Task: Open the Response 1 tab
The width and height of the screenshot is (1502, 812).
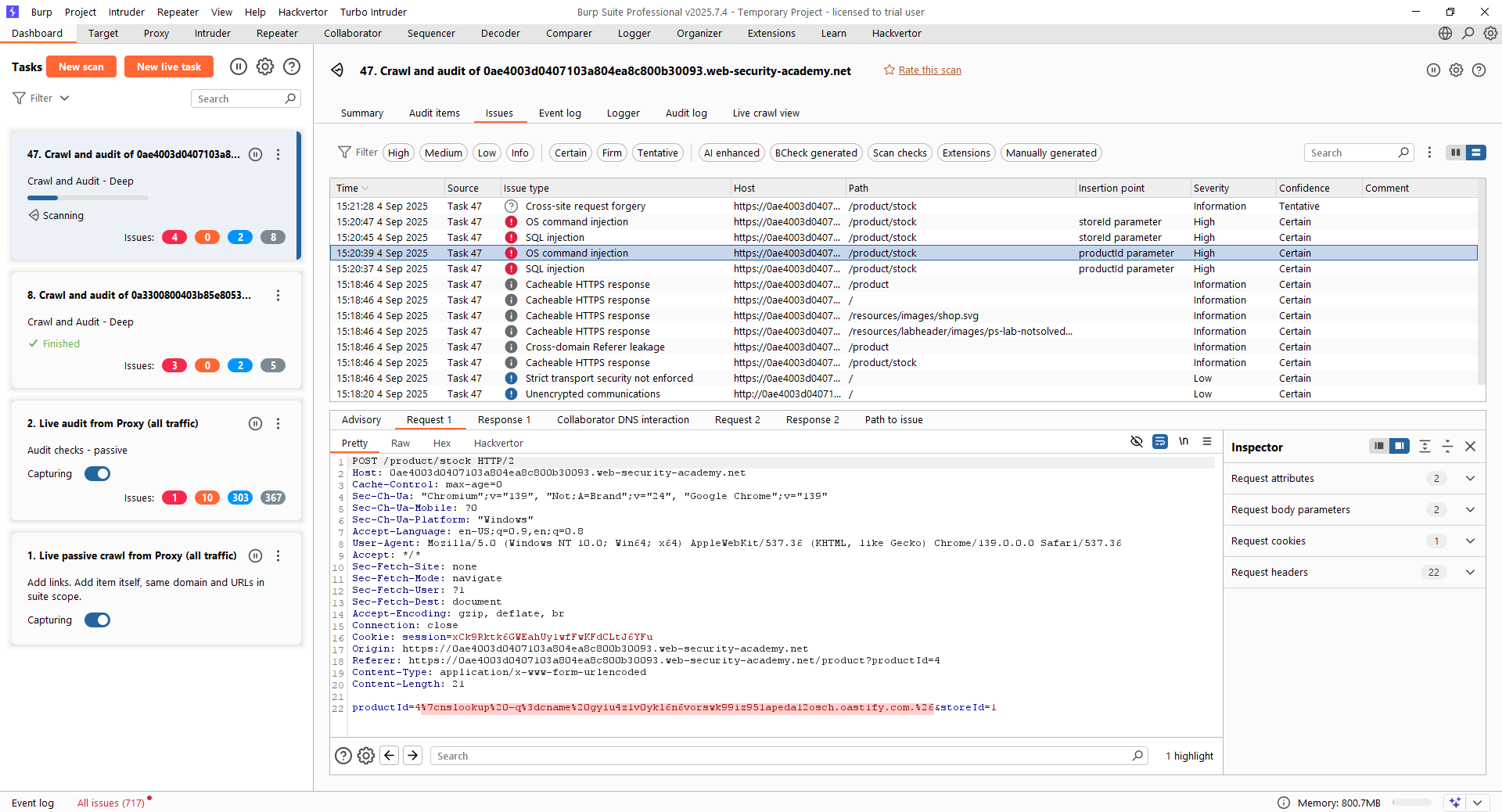Action: tap(504, 420)
